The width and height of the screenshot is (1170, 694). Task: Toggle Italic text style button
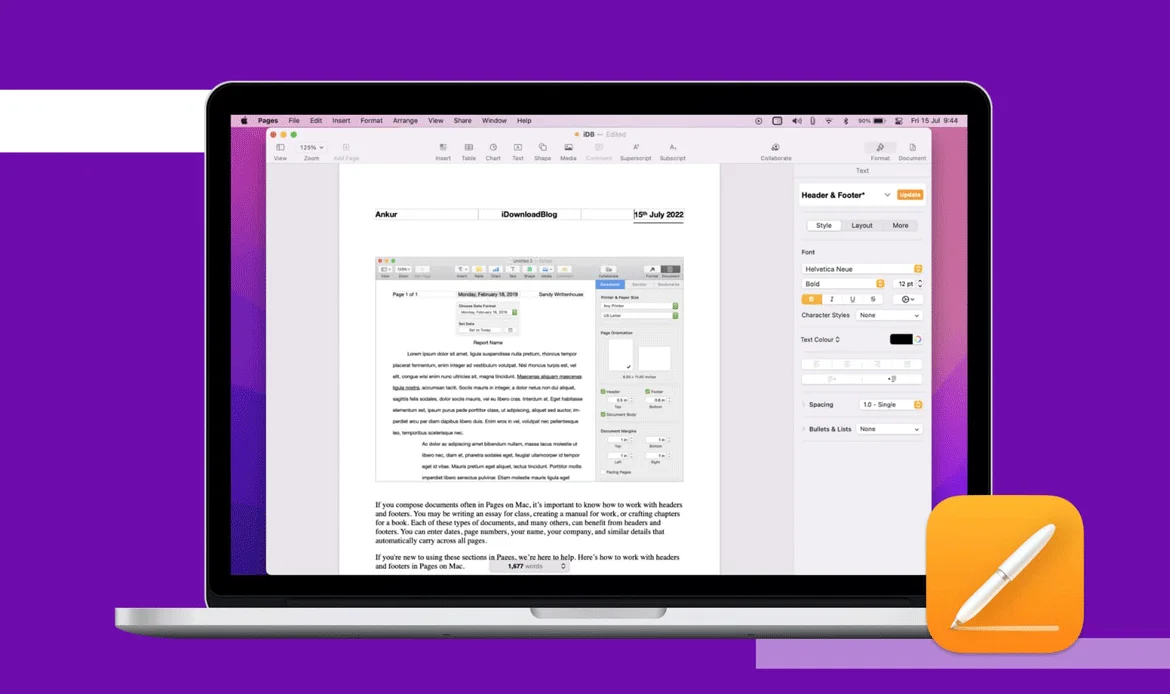tap(831, 299)
